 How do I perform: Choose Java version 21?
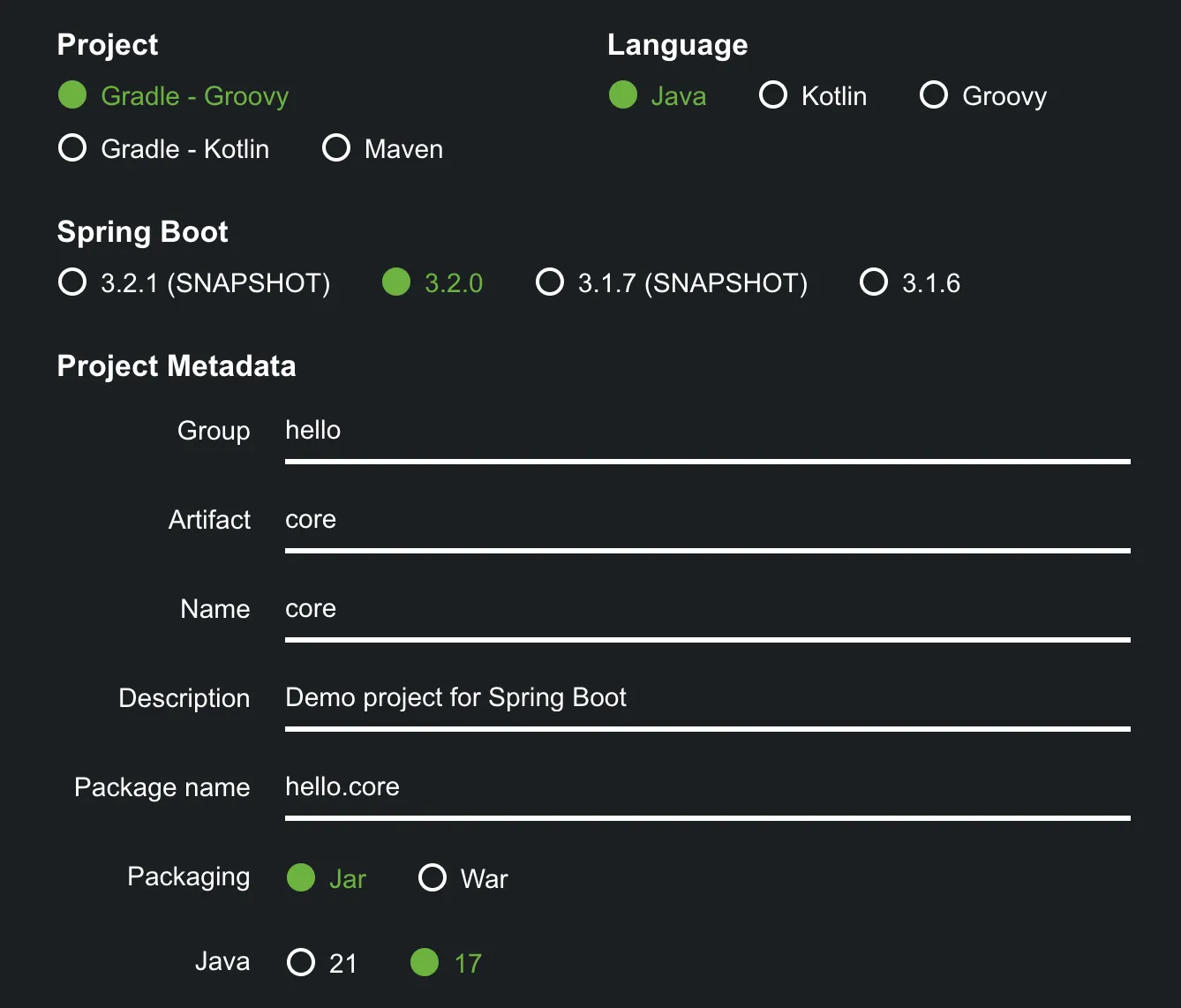[301, 962]
